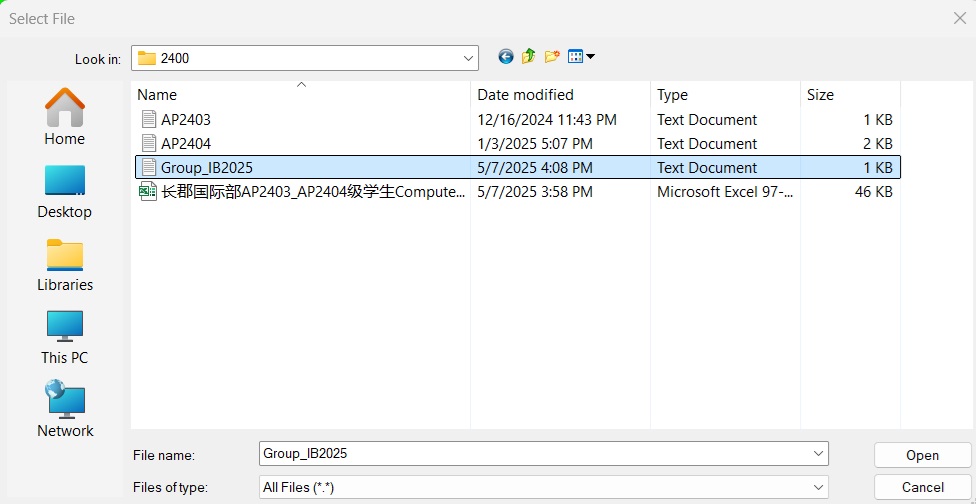Click date 5/7/2025 4:08 PM
Image resolution: width=976 pixels, height=504 pixels.
pos(535,168)
